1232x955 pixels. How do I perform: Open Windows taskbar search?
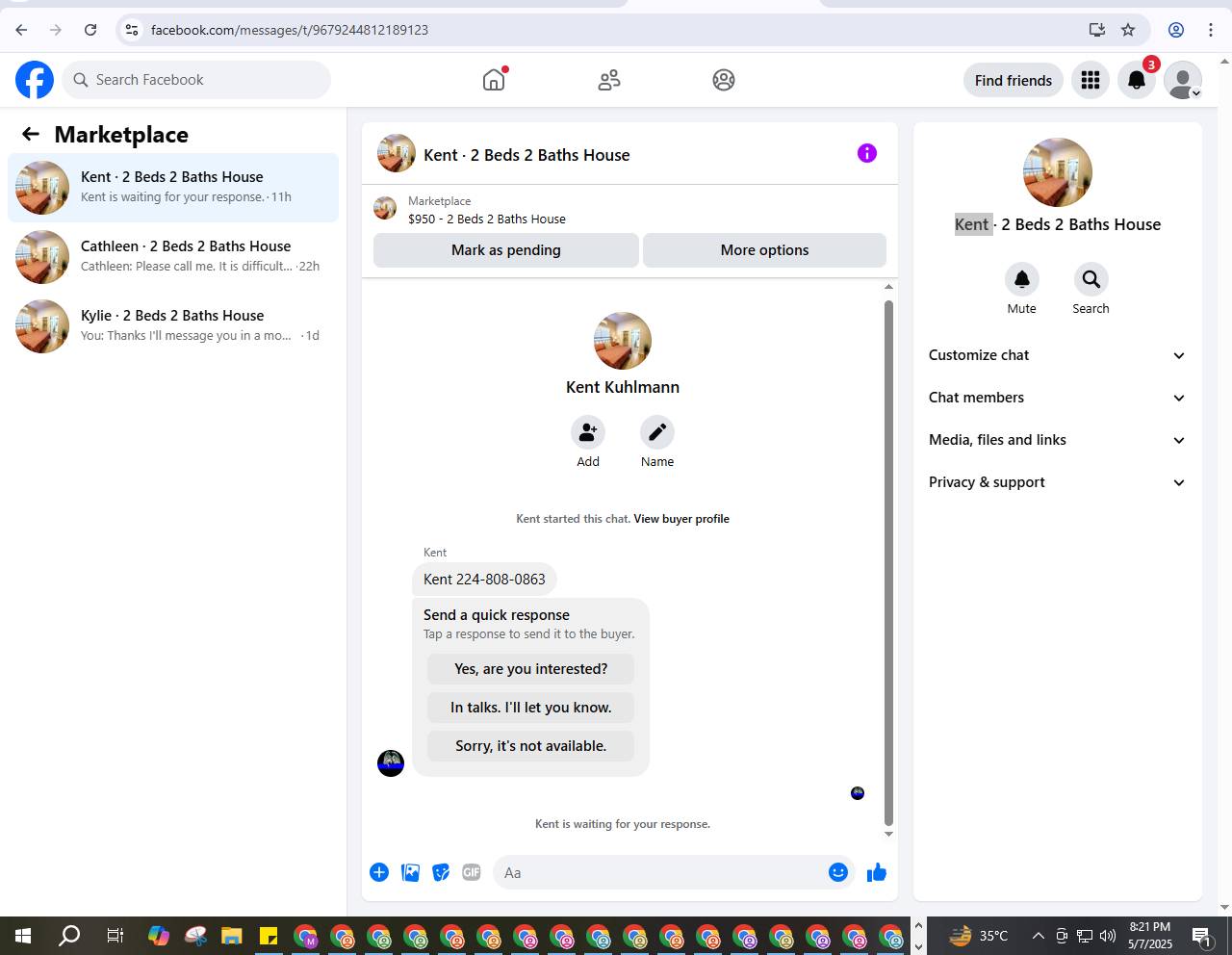point(69,936)
